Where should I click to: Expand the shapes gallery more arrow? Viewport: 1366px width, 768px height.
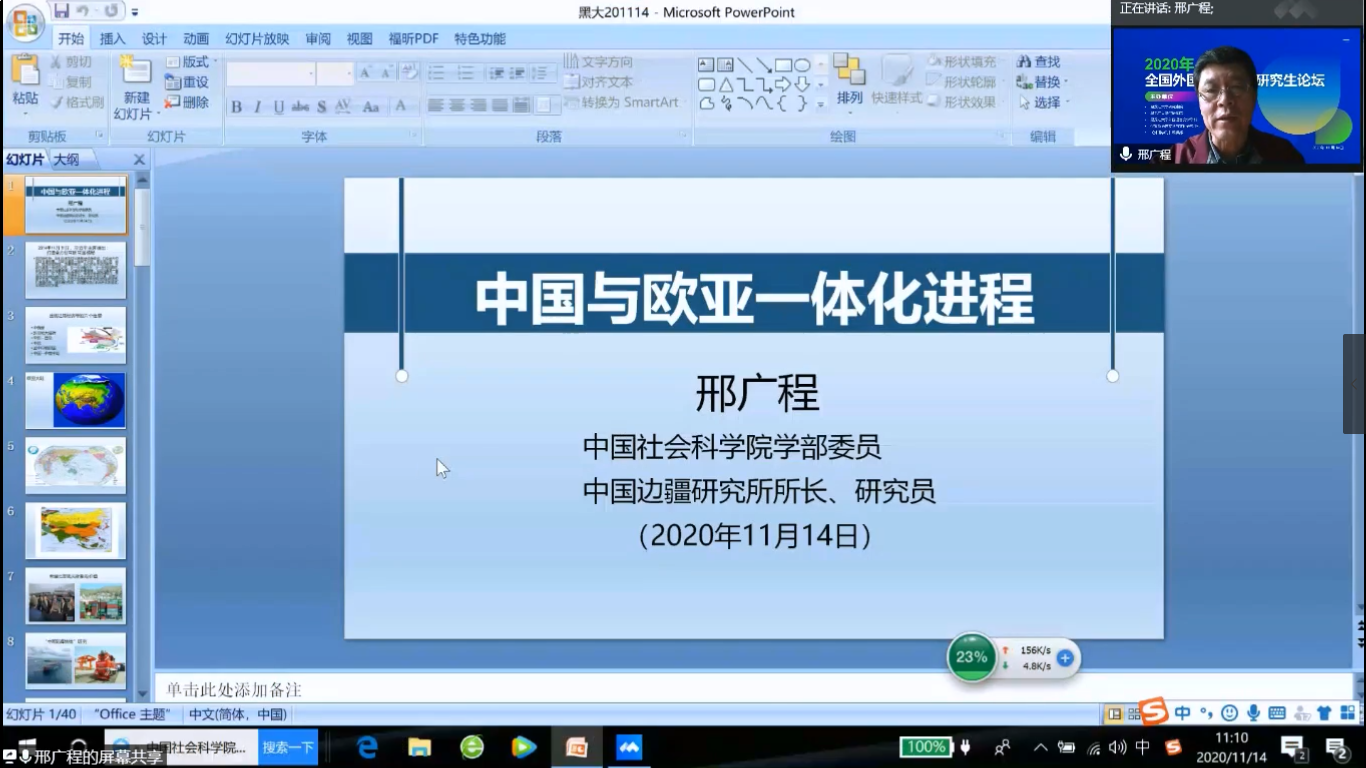(x=821, y=103)
